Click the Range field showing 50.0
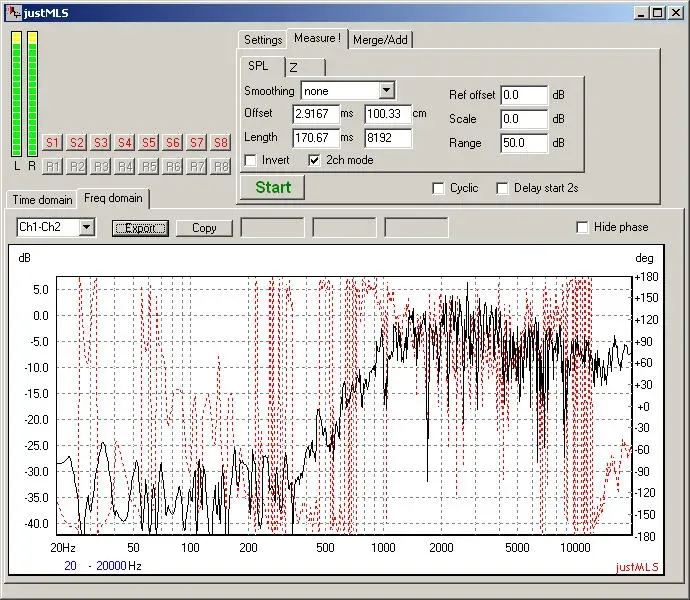690x600 pixels. click(x=524, y=143)
